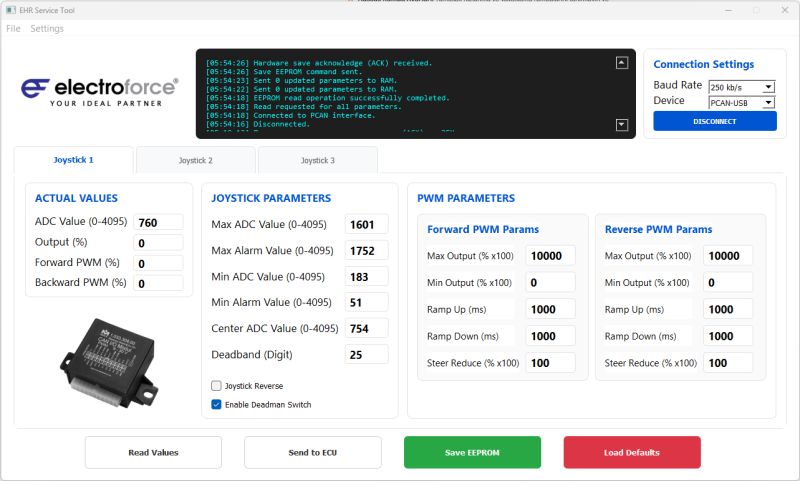The width and height of the screenshot is (800, 481).
Task: Click the Forward PWM Max Output field
Action: pos(551,256)
